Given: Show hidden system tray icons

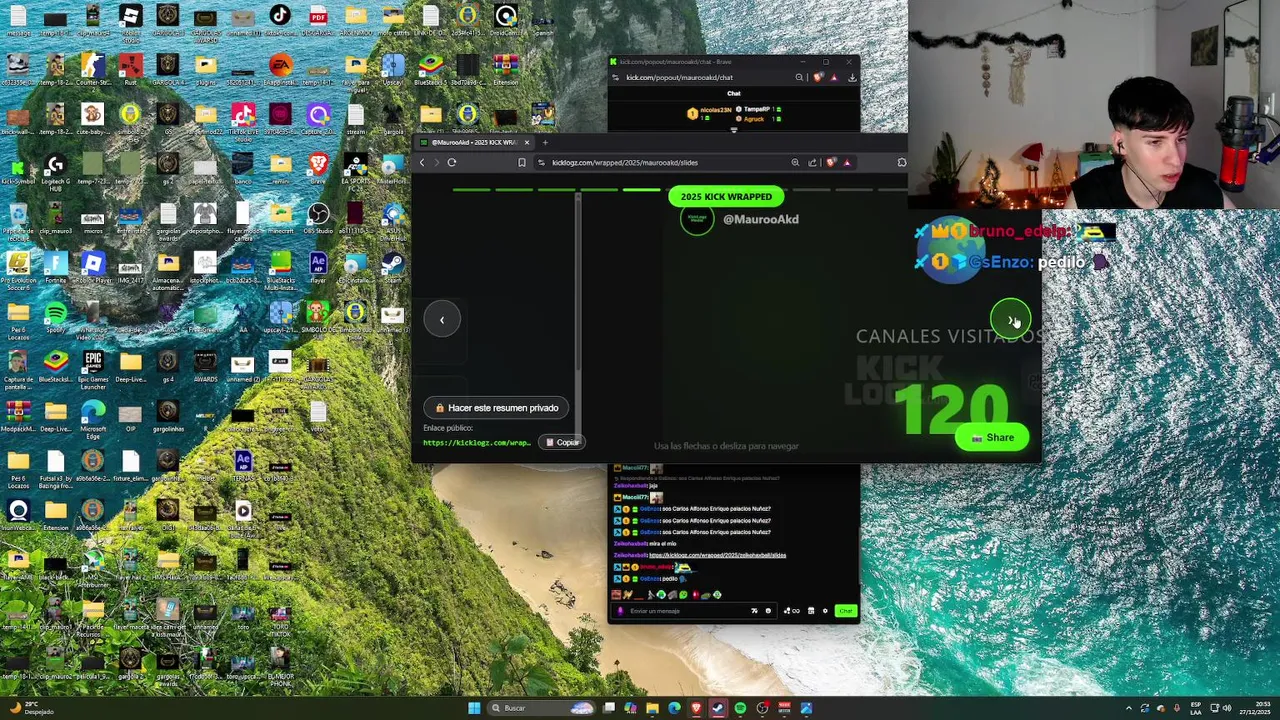Looking at the screenshot, I should [x=1129, y=708].
